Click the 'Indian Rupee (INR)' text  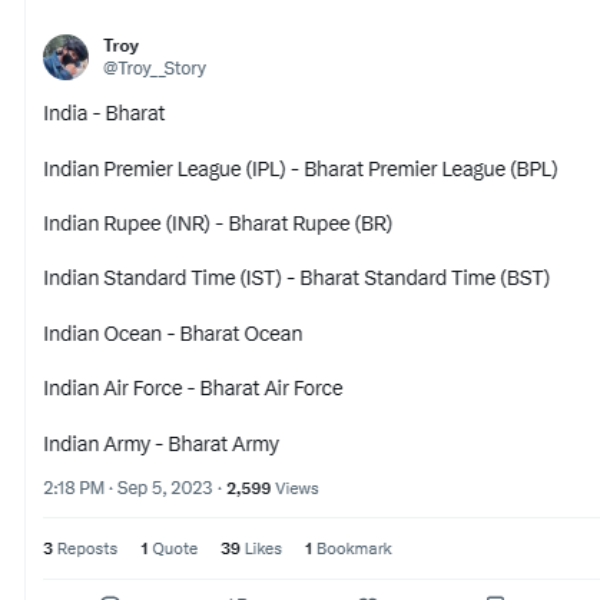click(x=127, y=224)
